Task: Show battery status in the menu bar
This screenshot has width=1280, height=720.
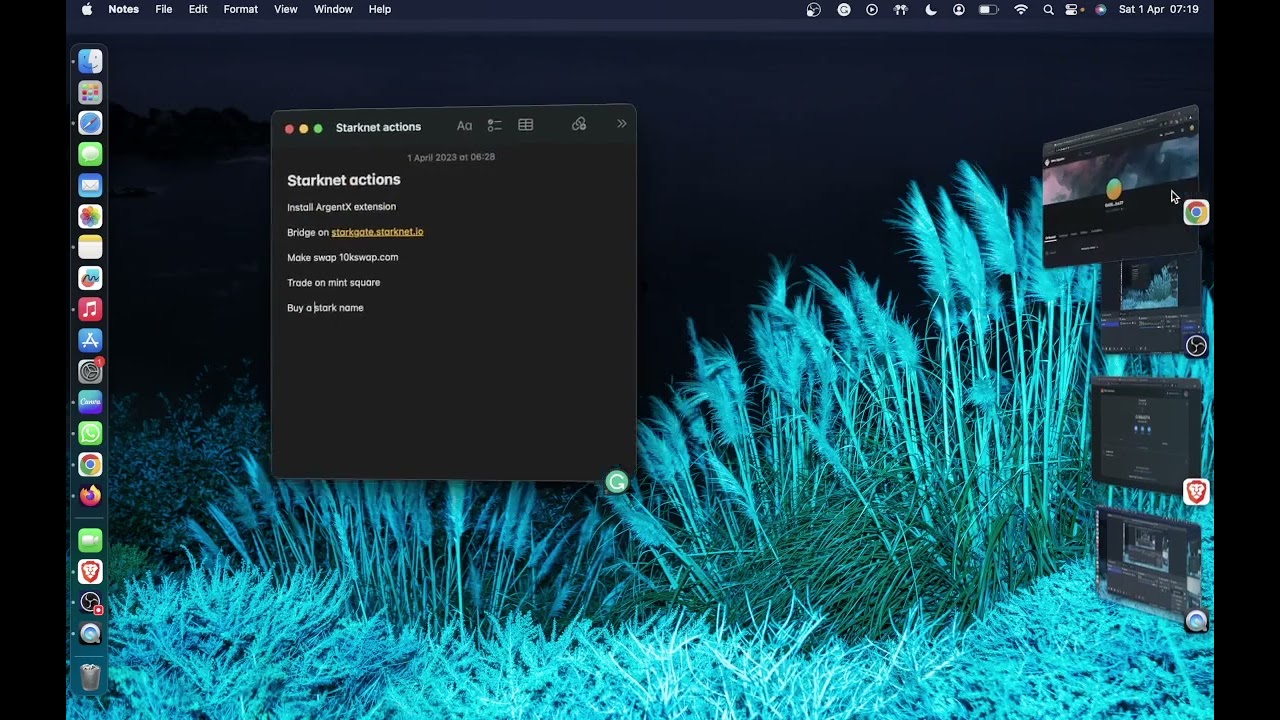Action: pos(989,9)
